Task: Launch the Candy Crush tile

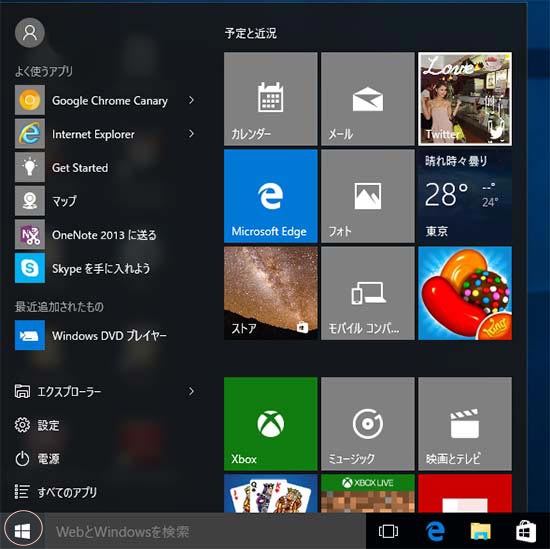Action: point(465,293)
